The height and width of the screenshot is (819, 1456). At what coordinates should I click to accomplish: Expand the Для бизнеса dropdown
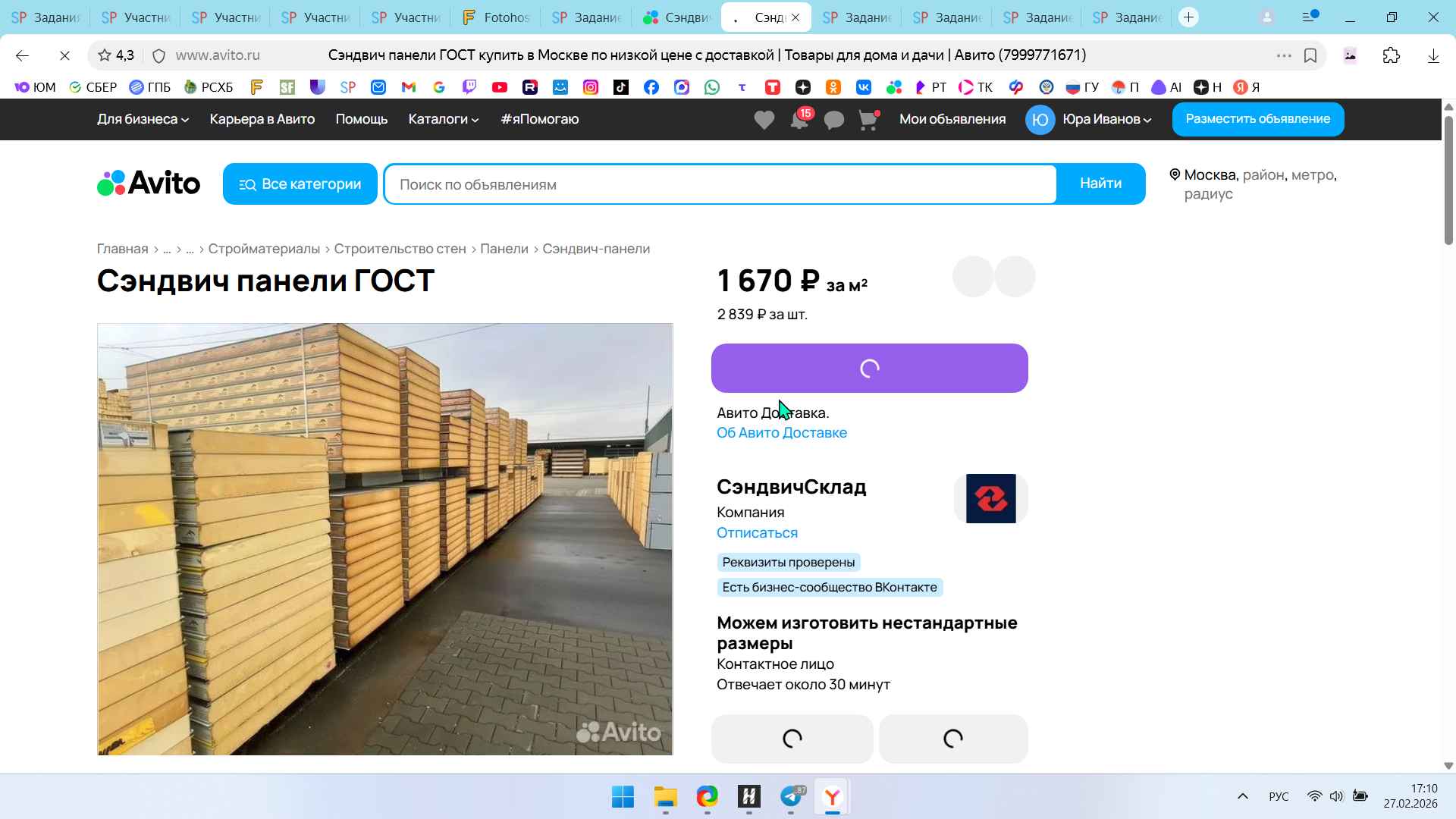pos(143,119)
